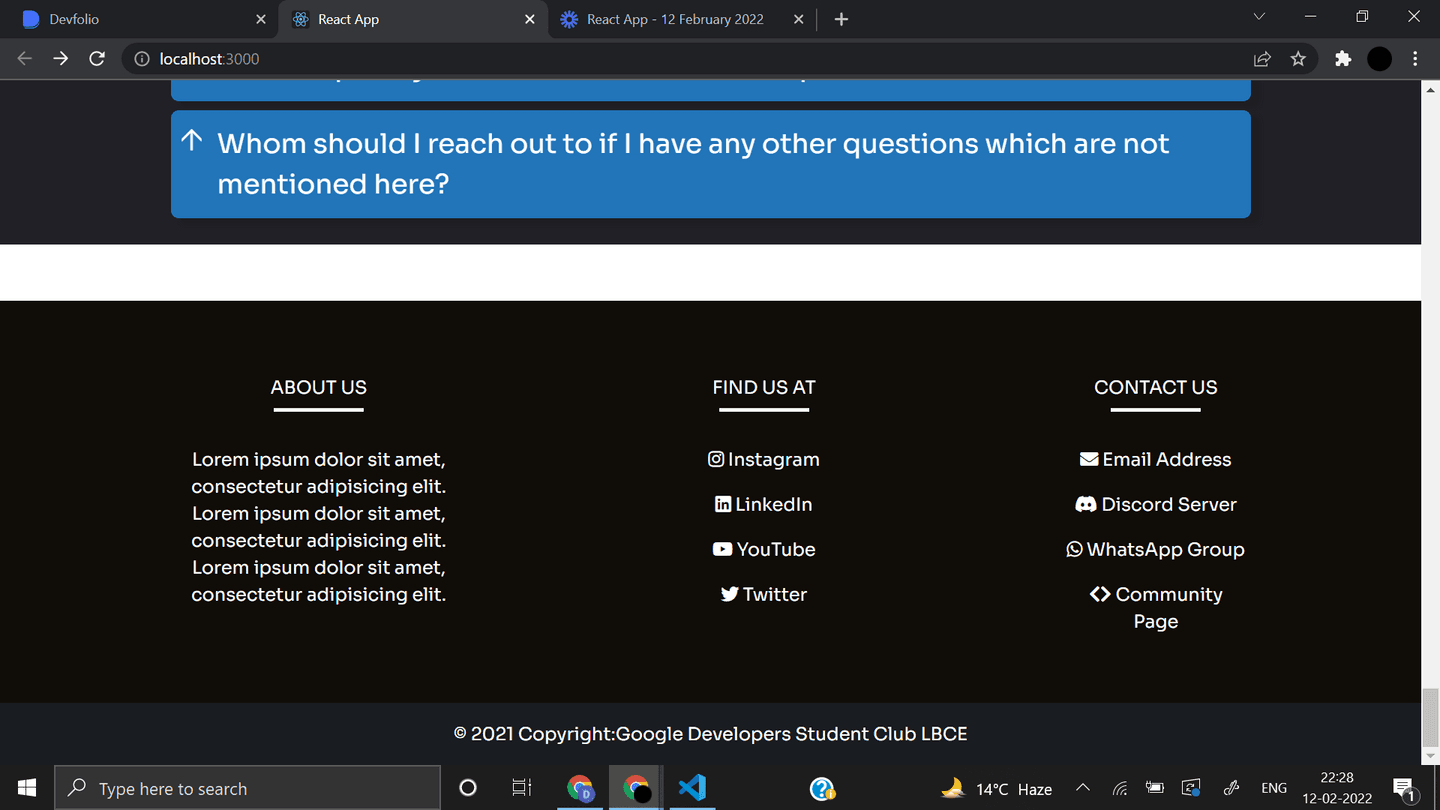Click the up arrow icon on FAQ question

pyautogui.click(x=192, y=141)
